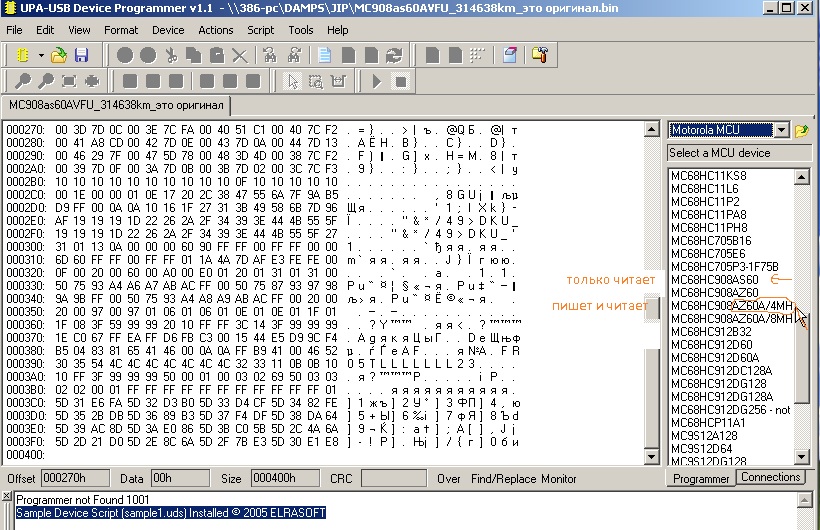
Task: Click the New device chip icon
Action: (22, 55)
